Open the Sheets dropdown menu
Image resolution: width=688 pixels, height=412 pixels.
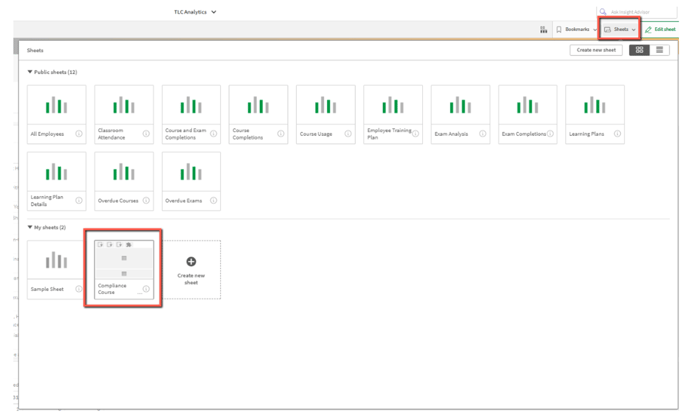tap(619, 30)
